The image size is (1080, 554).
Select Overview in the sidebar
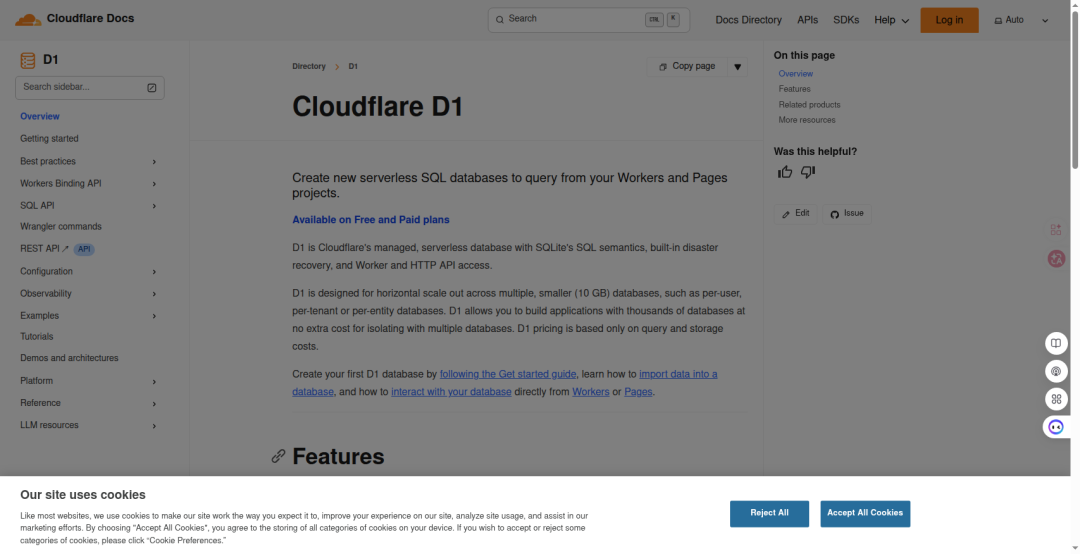[x=40, y=116]
